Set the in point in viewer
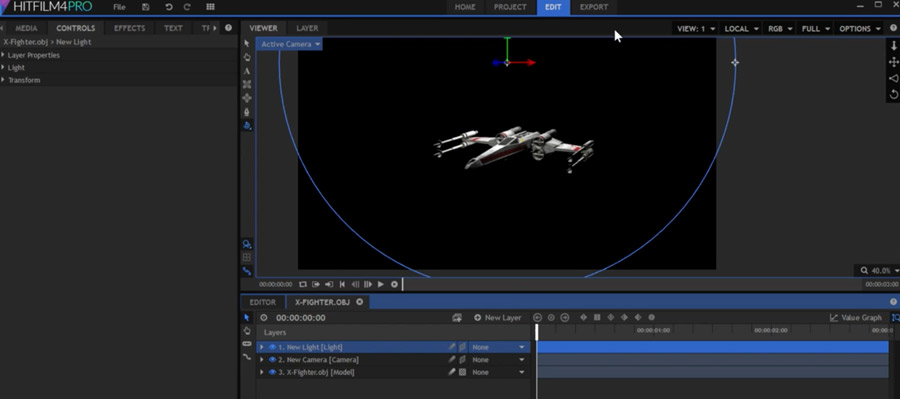 click(x=316, y=284)
